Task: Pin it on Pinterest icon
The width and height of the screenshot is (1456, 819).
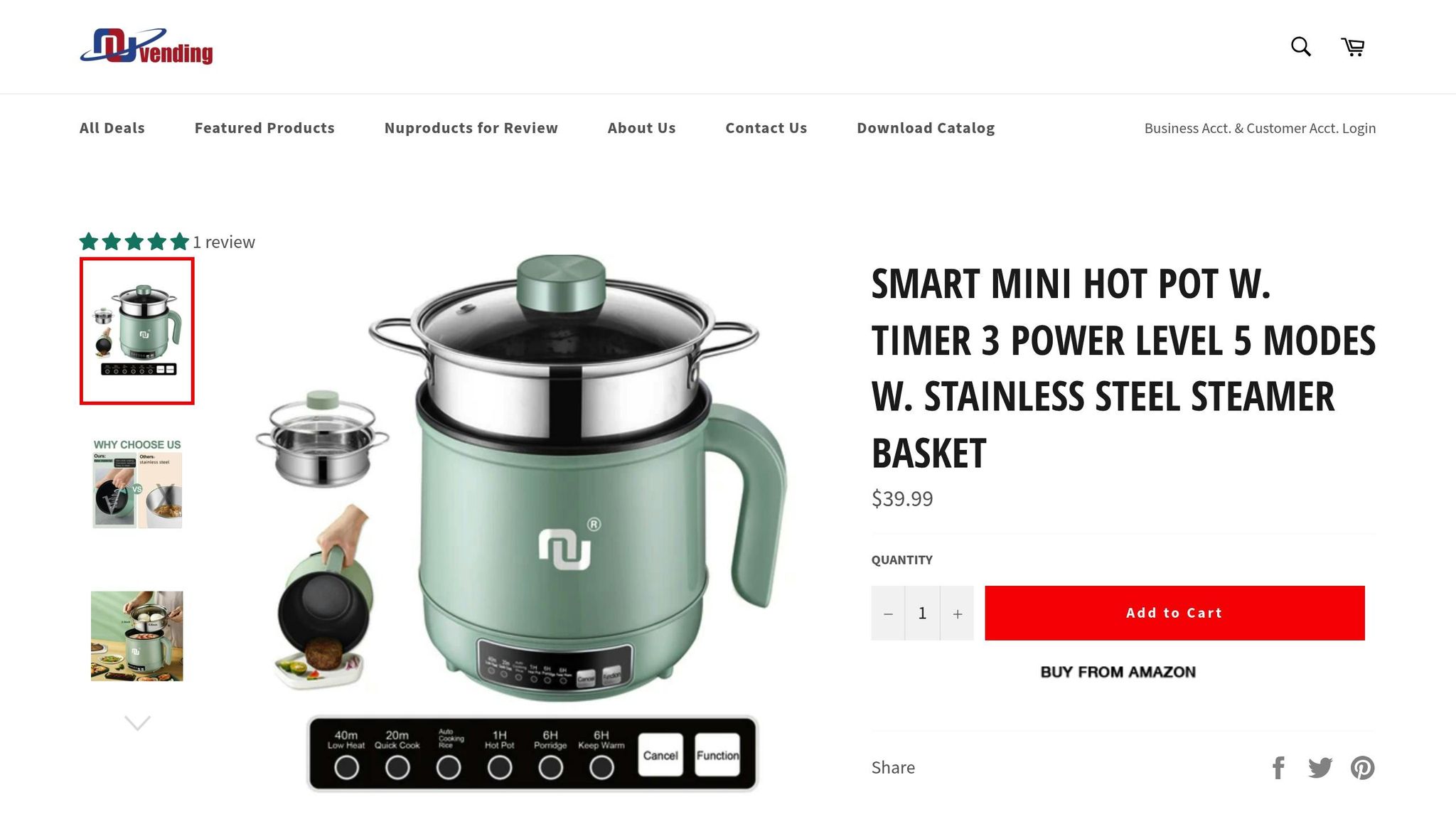Action: [x=1363, y=768]
